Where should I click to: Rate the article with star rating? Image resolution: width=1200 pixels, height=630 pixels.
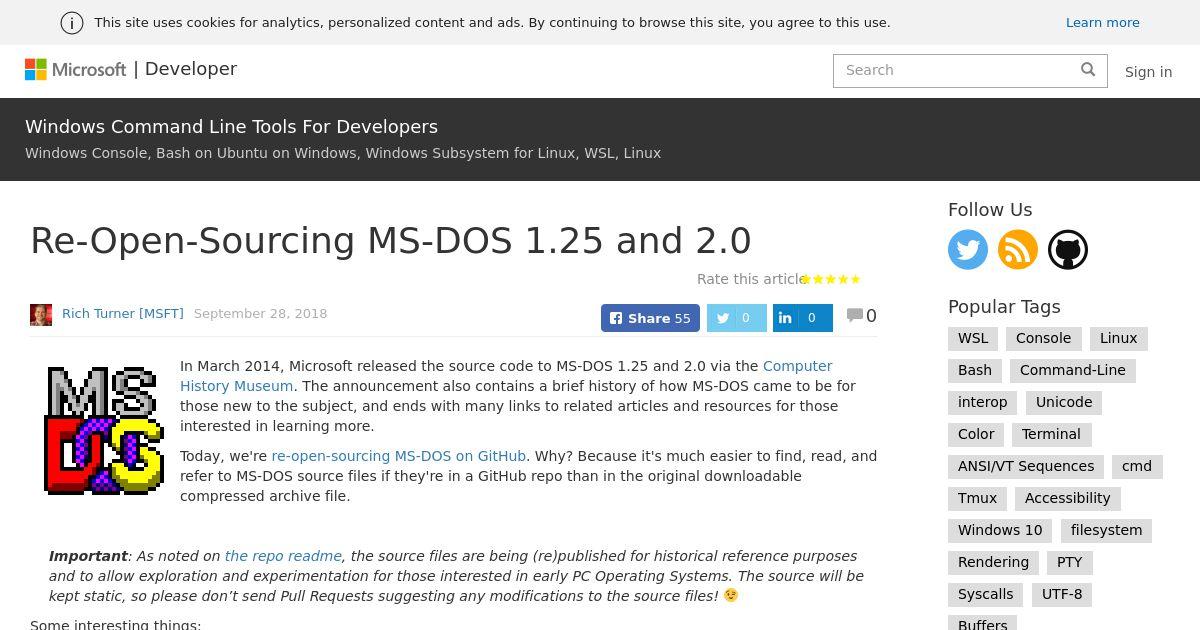(831, 279)
